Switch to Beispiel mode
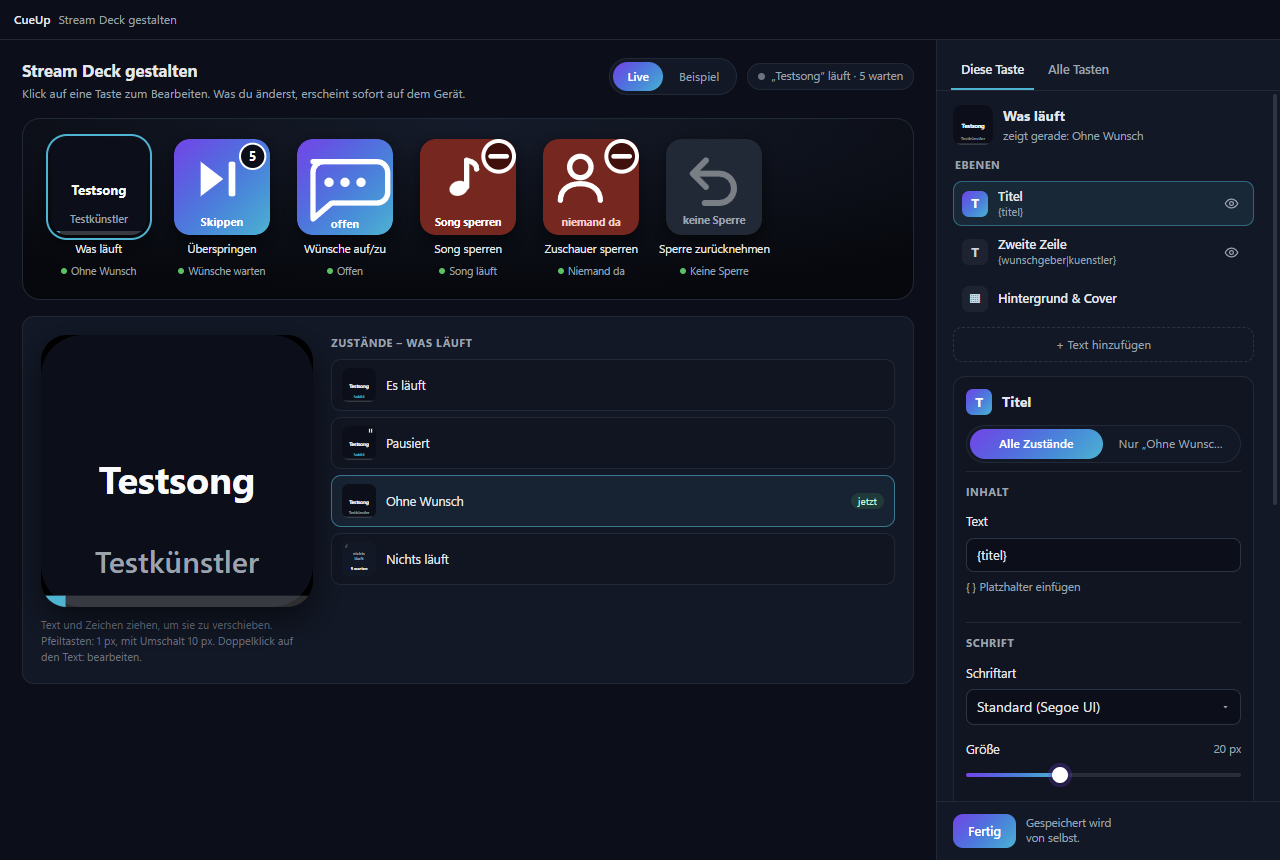The width and height of the screenshot is (1280, 860). click(x=699, y=77)
